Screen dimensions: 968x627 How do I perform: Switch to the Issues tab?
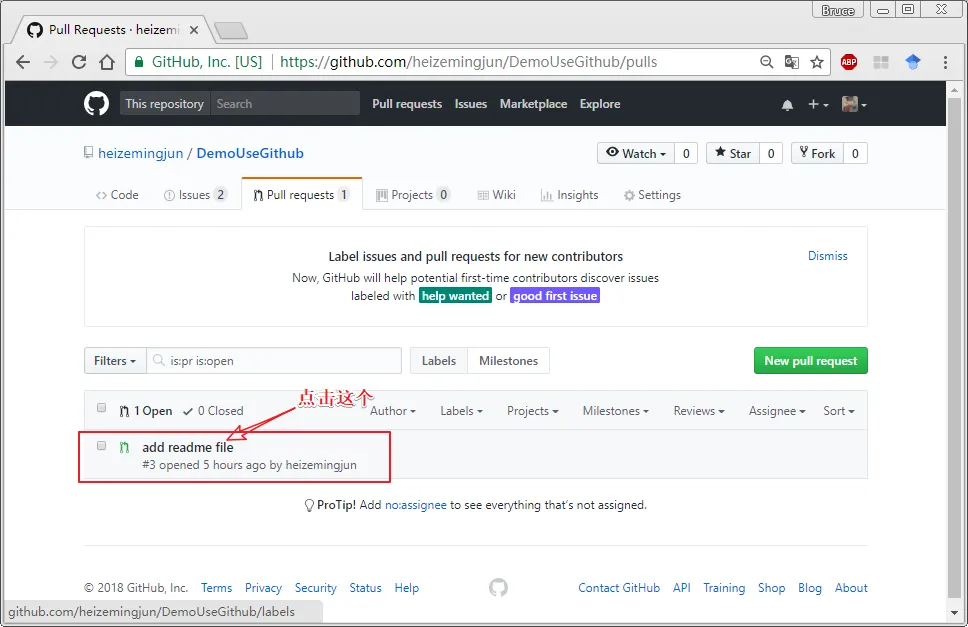[x=195, y=195]
